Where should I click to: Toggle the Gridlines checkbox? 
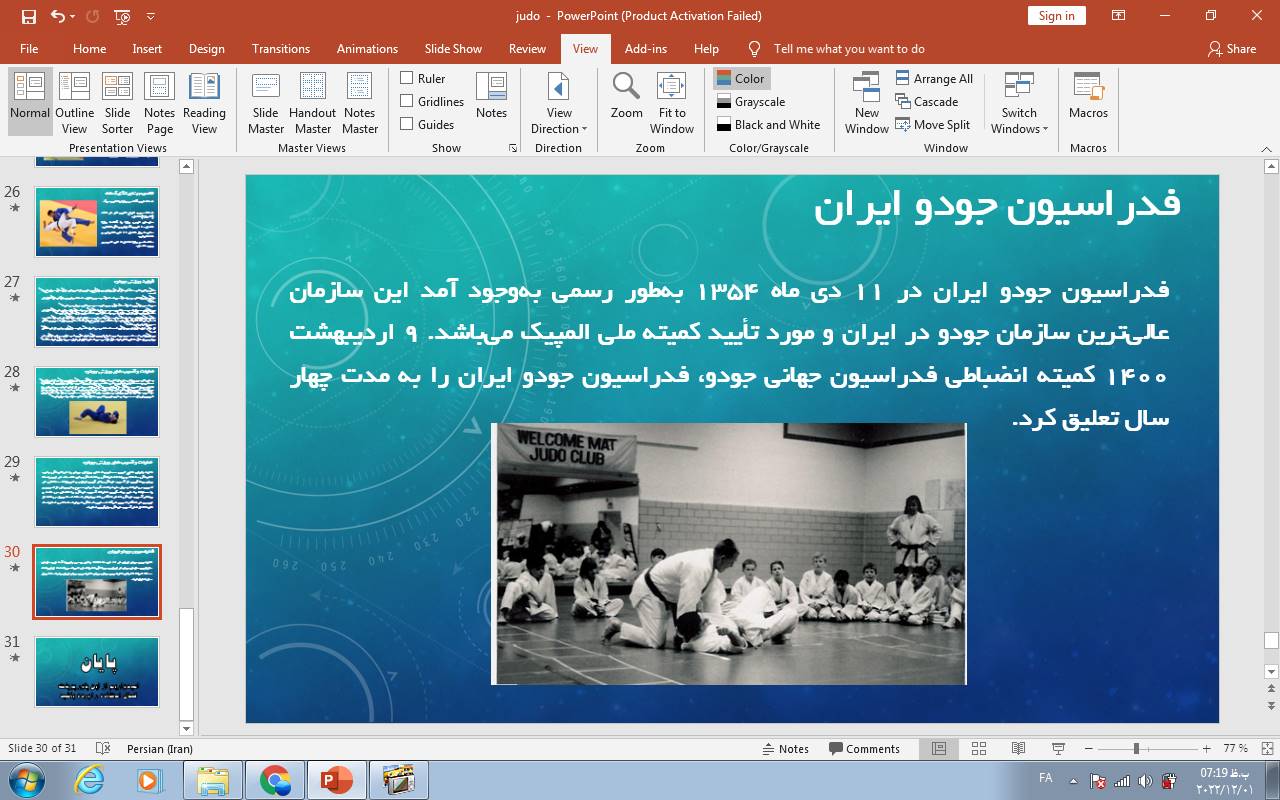(x=407, y=101)
